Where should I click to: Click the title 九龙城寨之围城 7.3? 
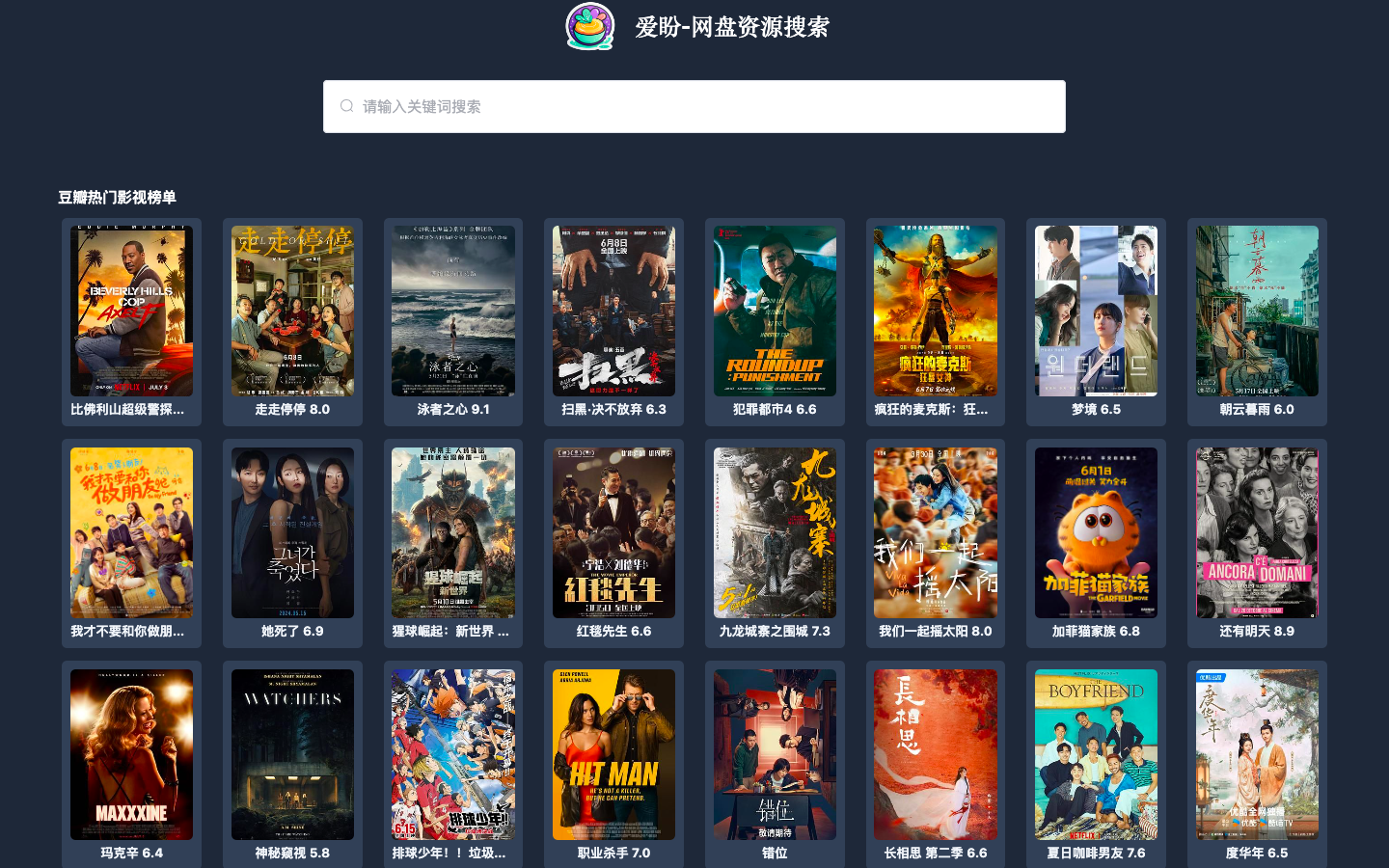pos(775,631)
